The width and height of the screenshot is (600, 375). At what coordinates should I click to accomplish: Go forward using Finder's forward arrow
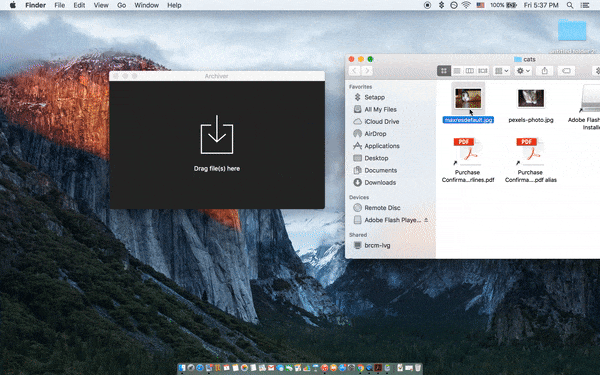[367, 71]
